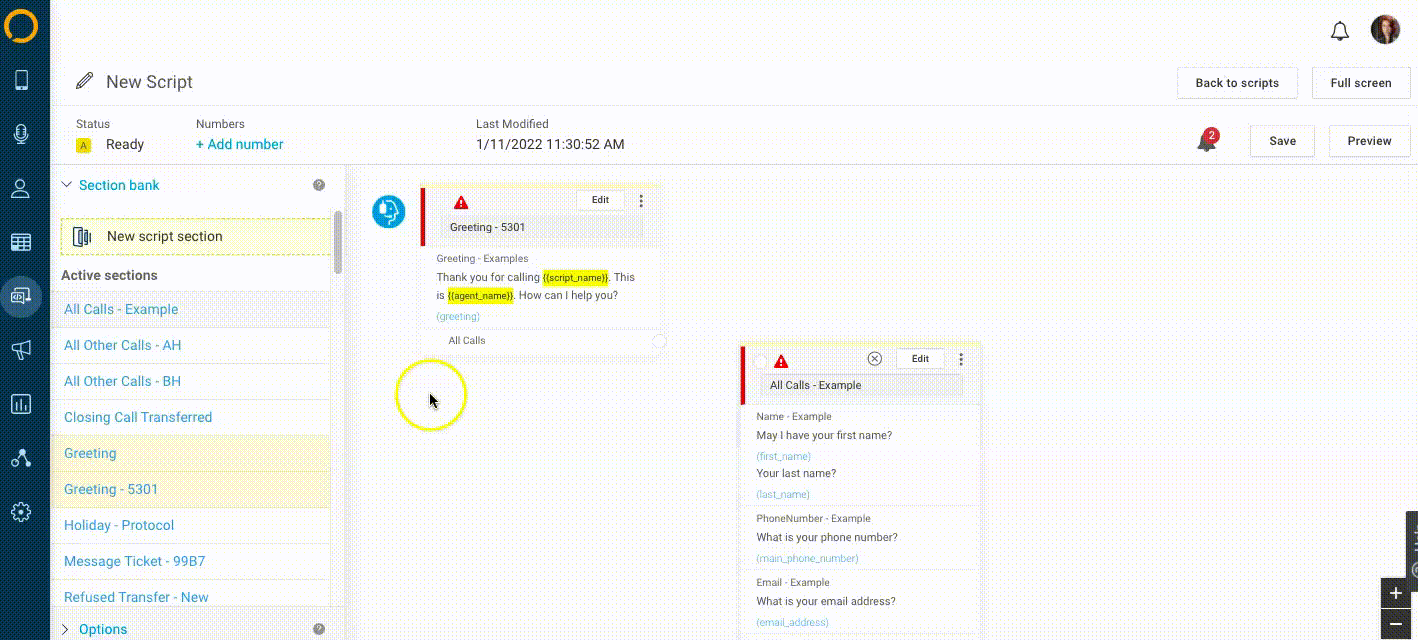Click the help icon beside Section bank
The height and width of the screenshot is (640, 1418).
(319, 185)
